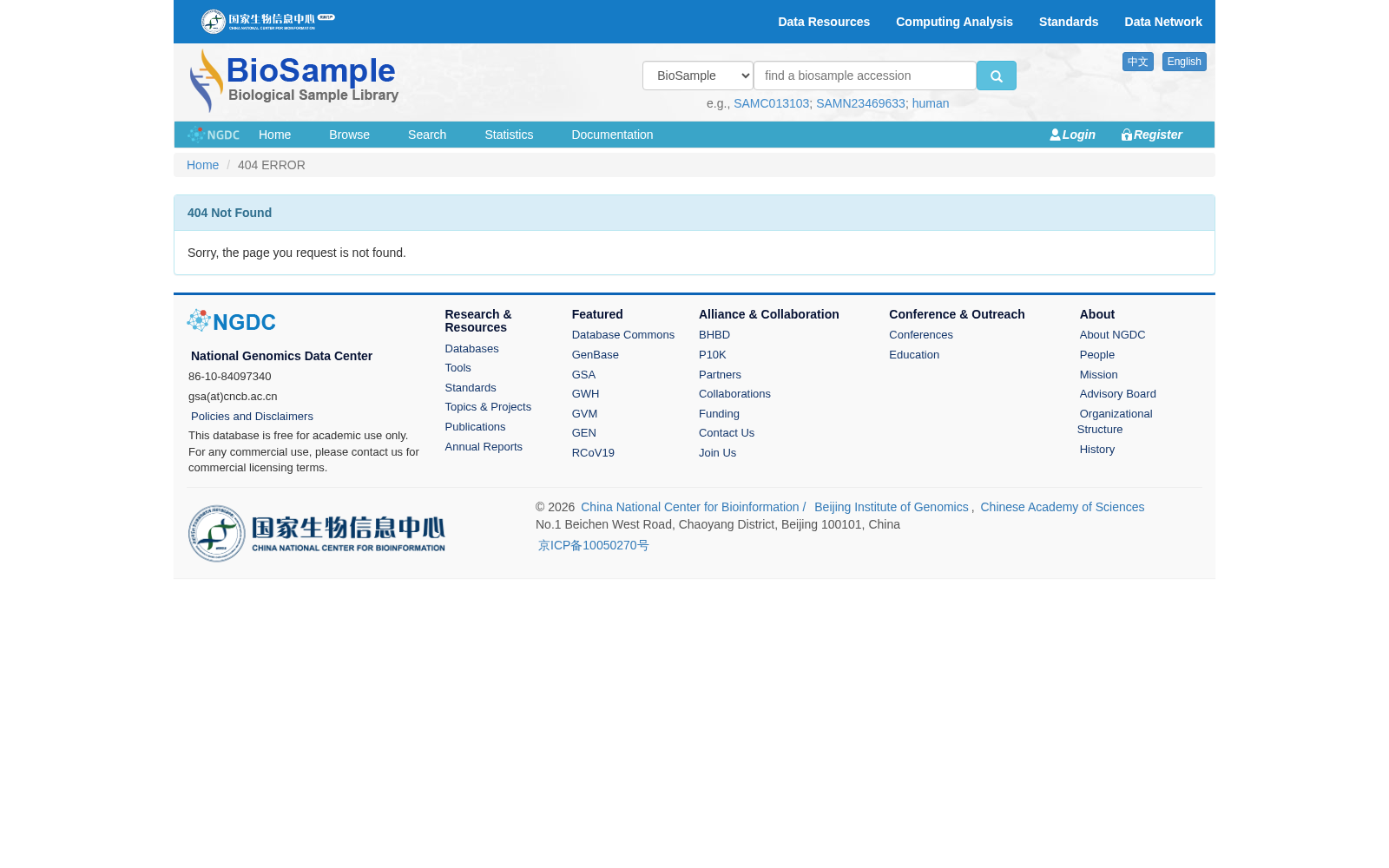Open Collaborations link
The image size is (1389, 868).
click(734, 394)
